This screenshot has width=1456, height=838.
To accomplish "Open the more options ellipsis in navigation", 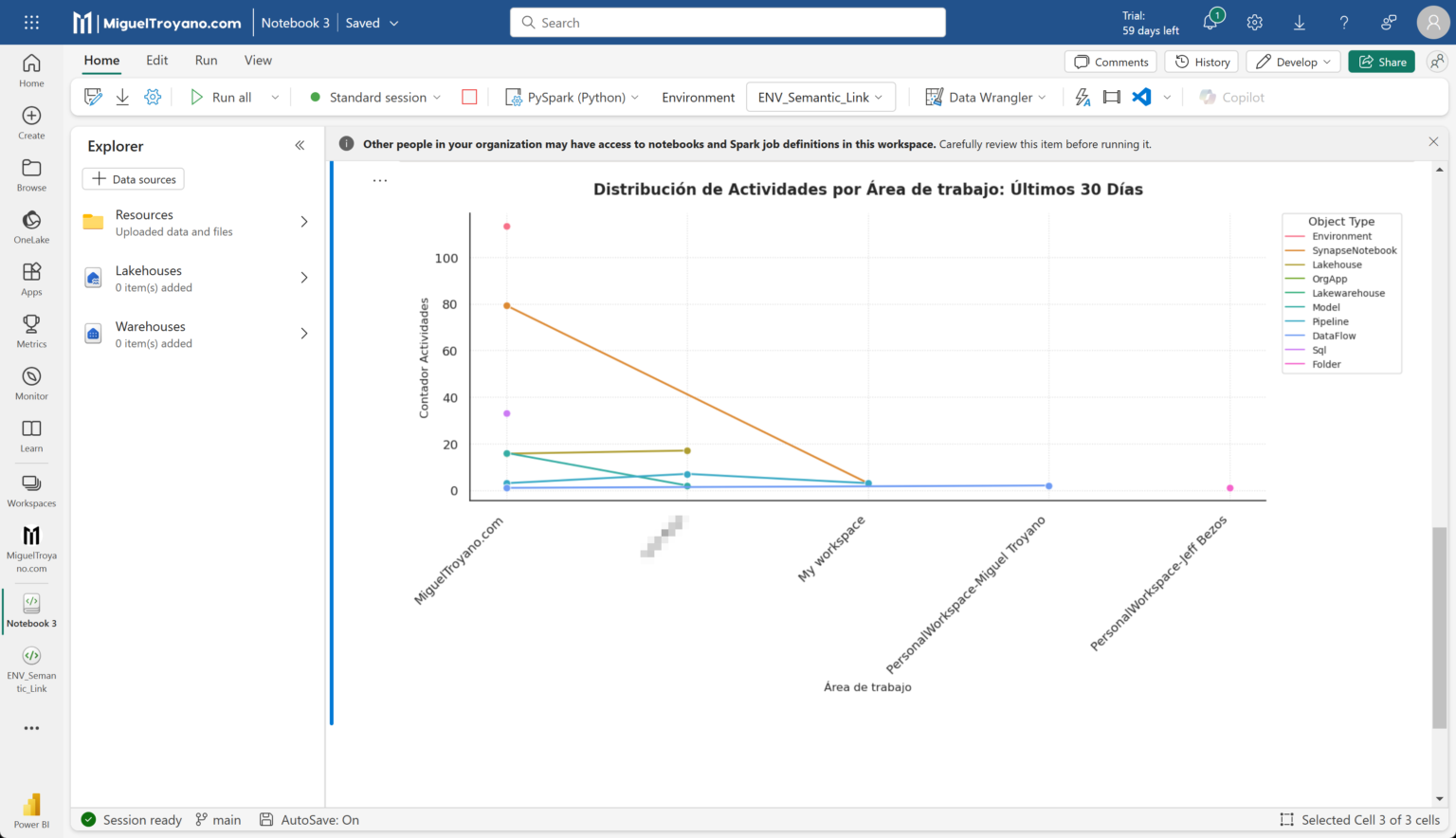I will pos(31,728).
